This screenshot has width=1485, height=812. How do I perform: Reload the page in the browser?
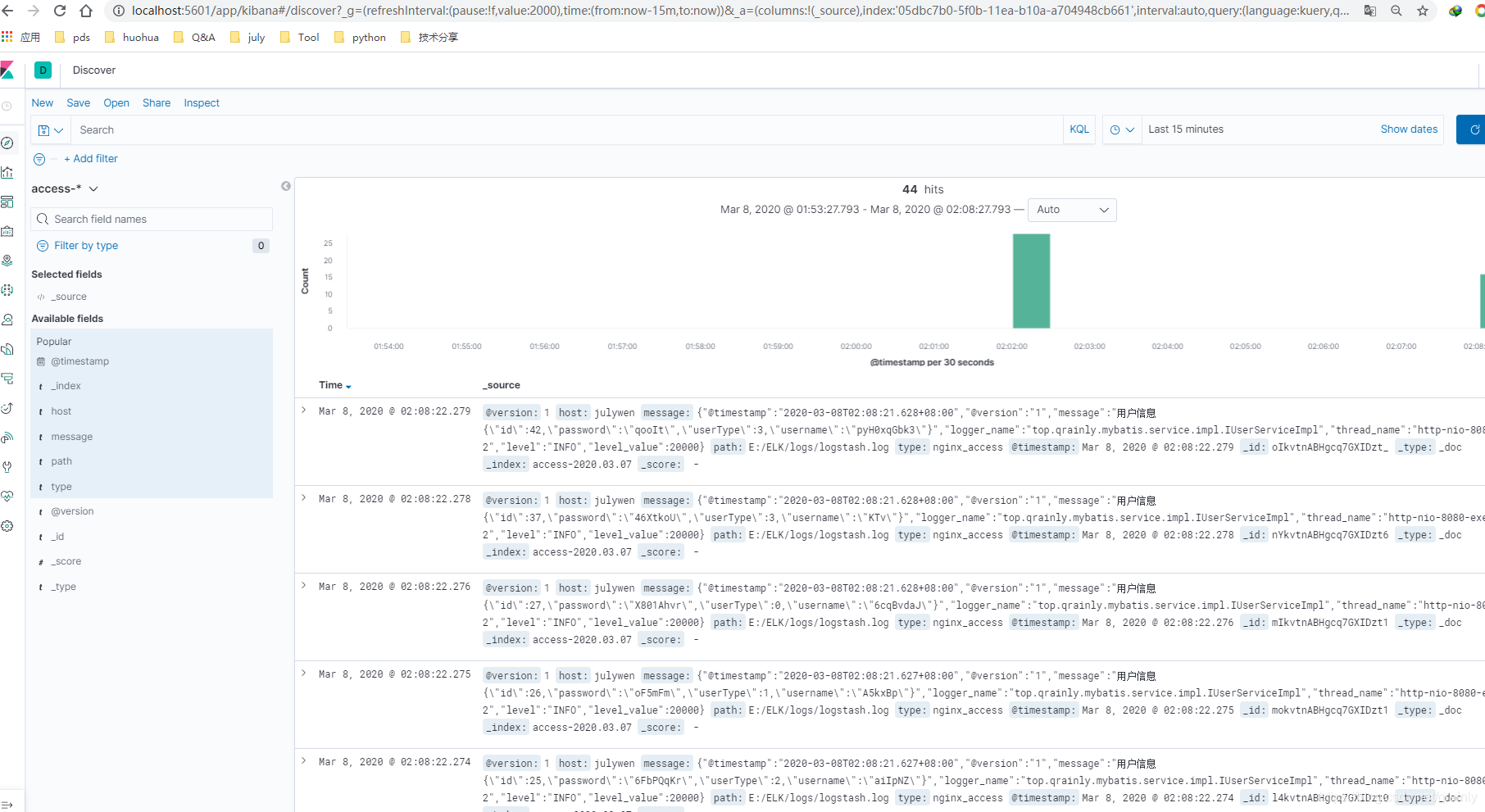pyautogui.click(x=60, y=11)
